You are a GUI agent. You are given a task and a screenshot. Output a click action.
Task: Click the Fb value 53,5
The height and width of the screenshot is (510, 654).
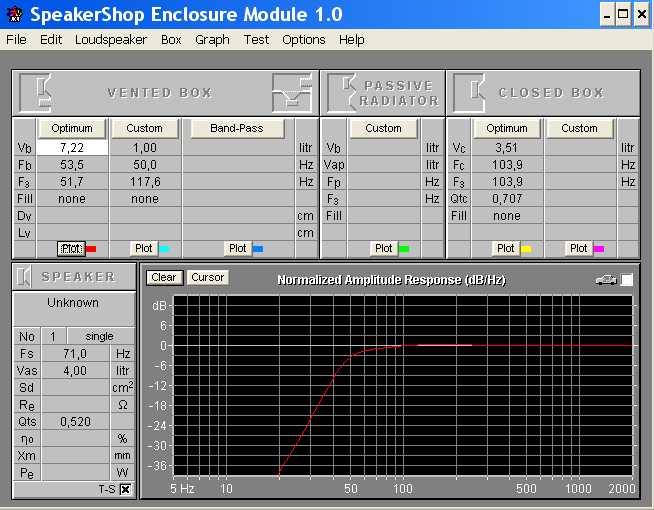coord(72,165)
